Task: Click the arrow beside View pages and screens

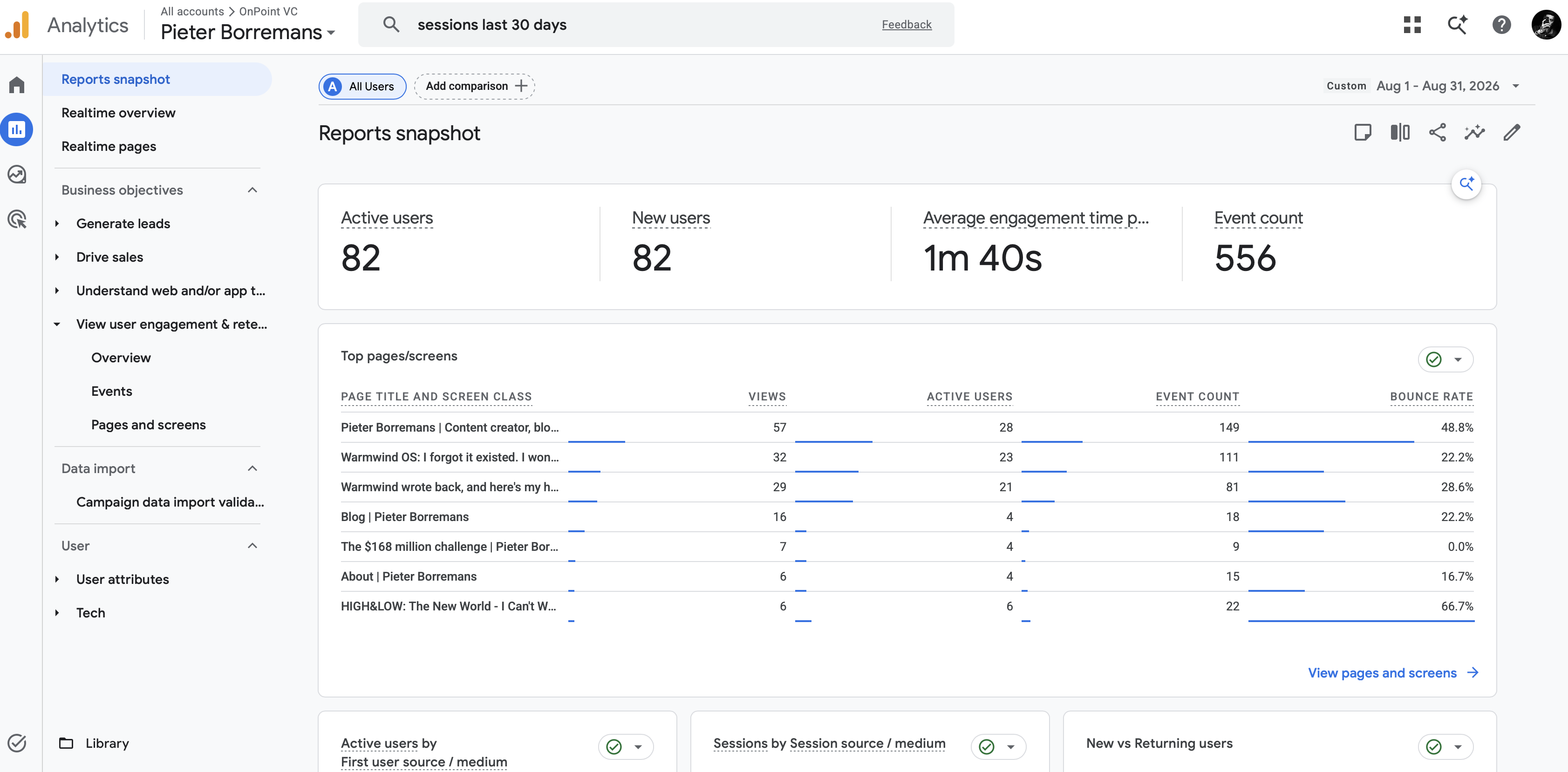Action: (1473, 672)
